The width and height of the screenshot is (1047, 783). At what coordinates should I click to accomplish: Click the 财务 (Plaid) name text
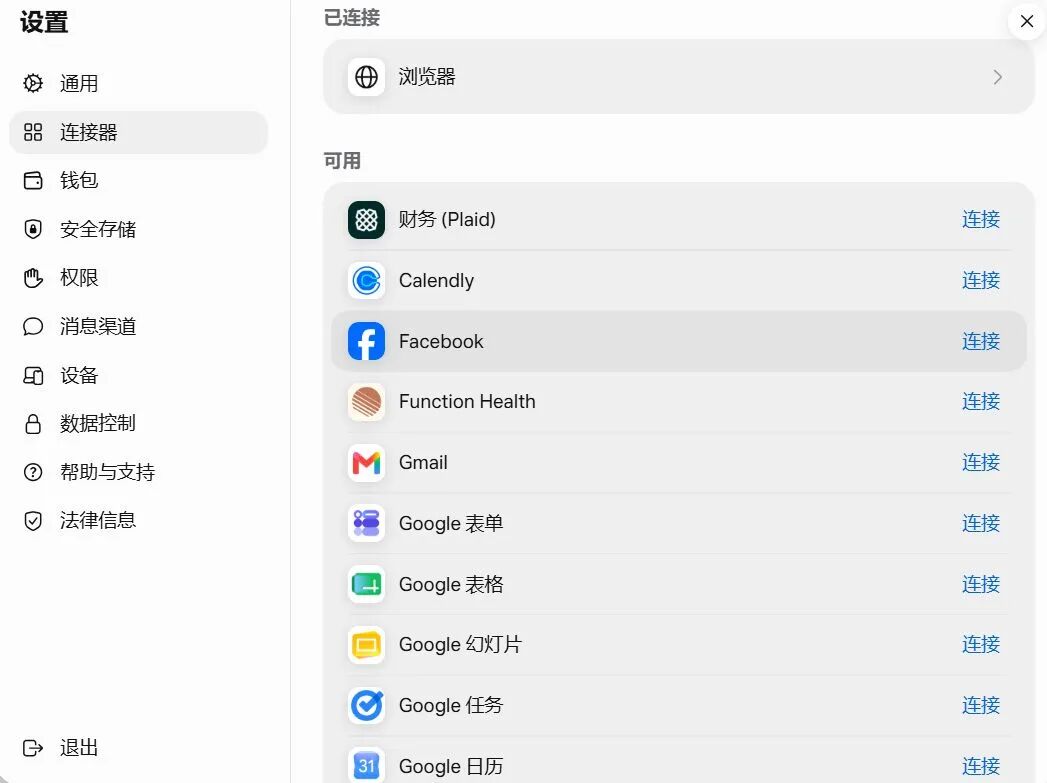coord(447,219)
